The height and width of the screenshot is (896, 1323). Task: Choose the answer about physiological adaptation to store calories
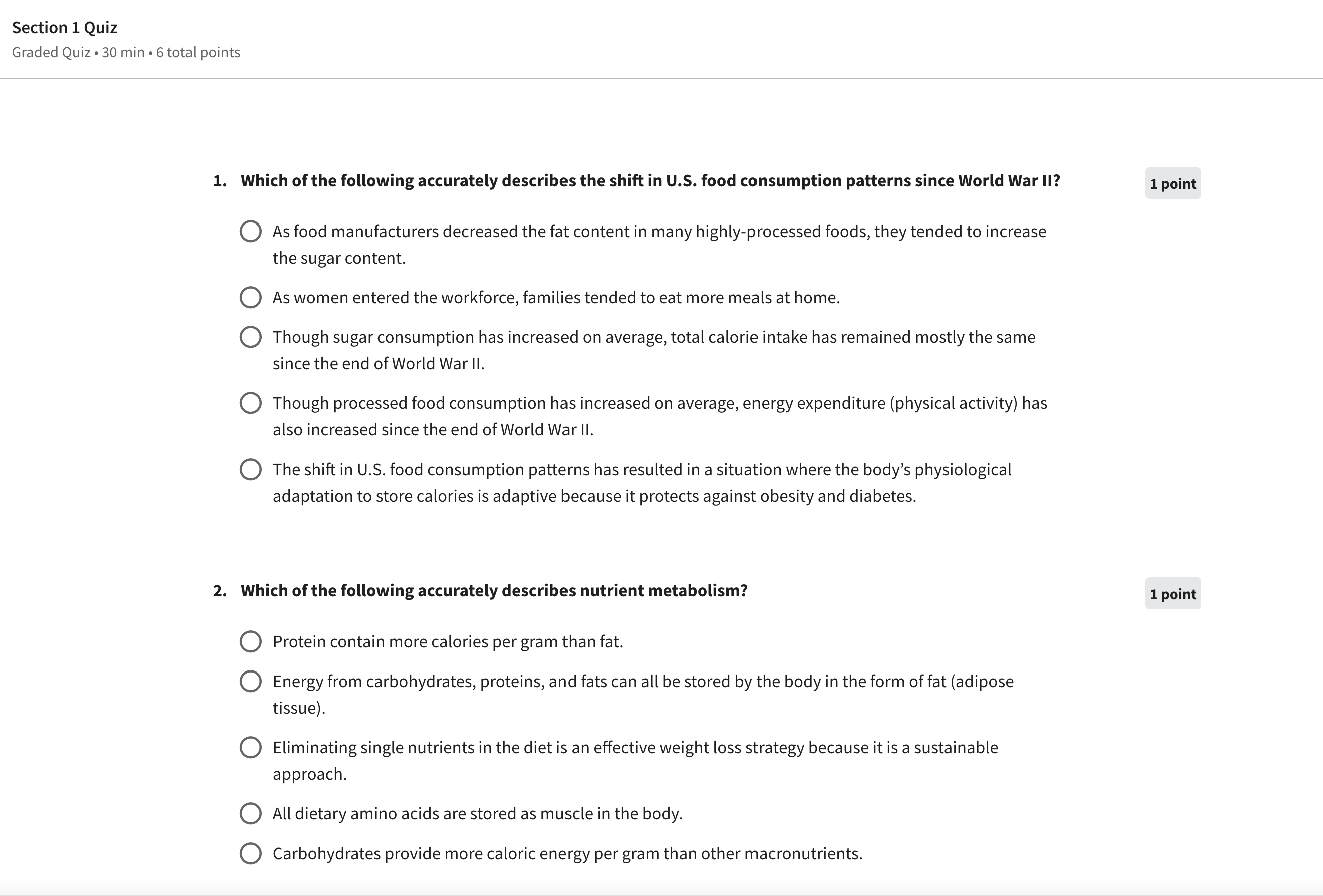[x=251, y=470]
